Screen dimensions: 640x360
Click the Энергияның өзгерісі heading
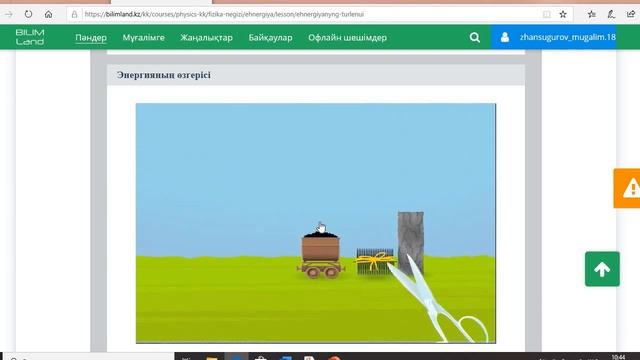[x=163, y=75]
